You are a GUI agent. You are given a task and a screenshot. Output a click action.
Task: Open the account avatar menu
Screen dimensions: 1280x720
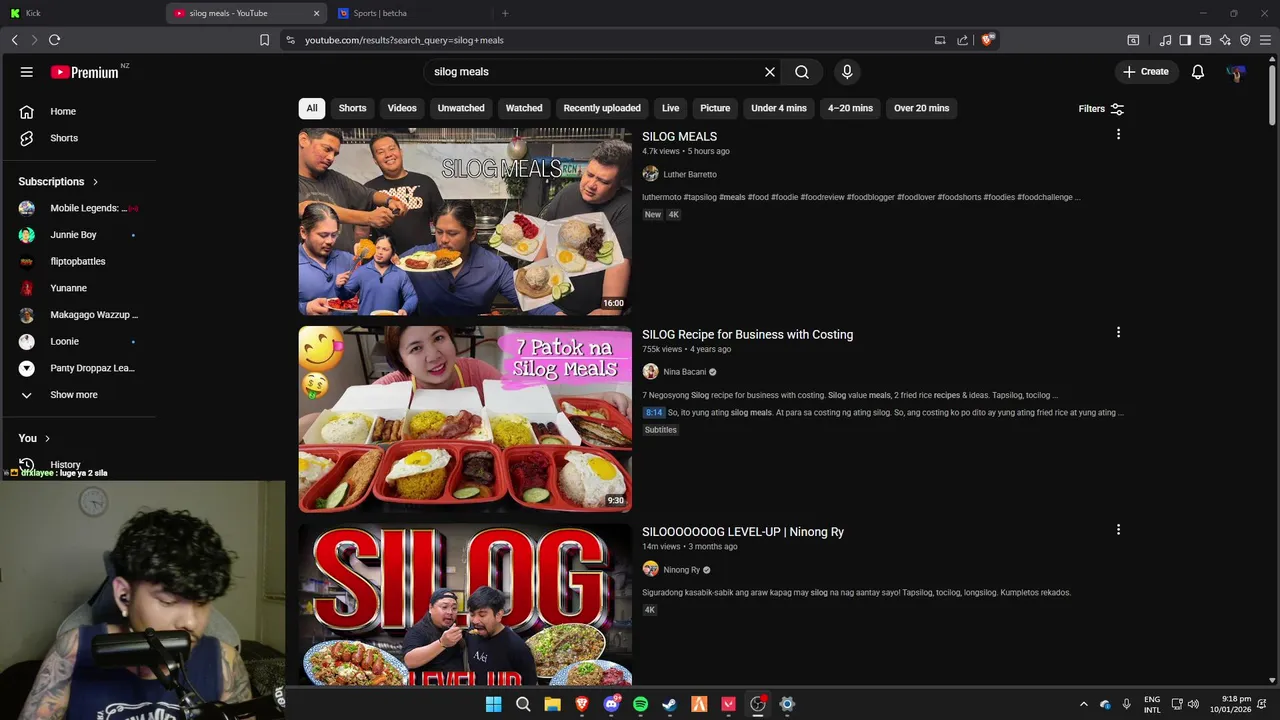tap(1237, 72)
